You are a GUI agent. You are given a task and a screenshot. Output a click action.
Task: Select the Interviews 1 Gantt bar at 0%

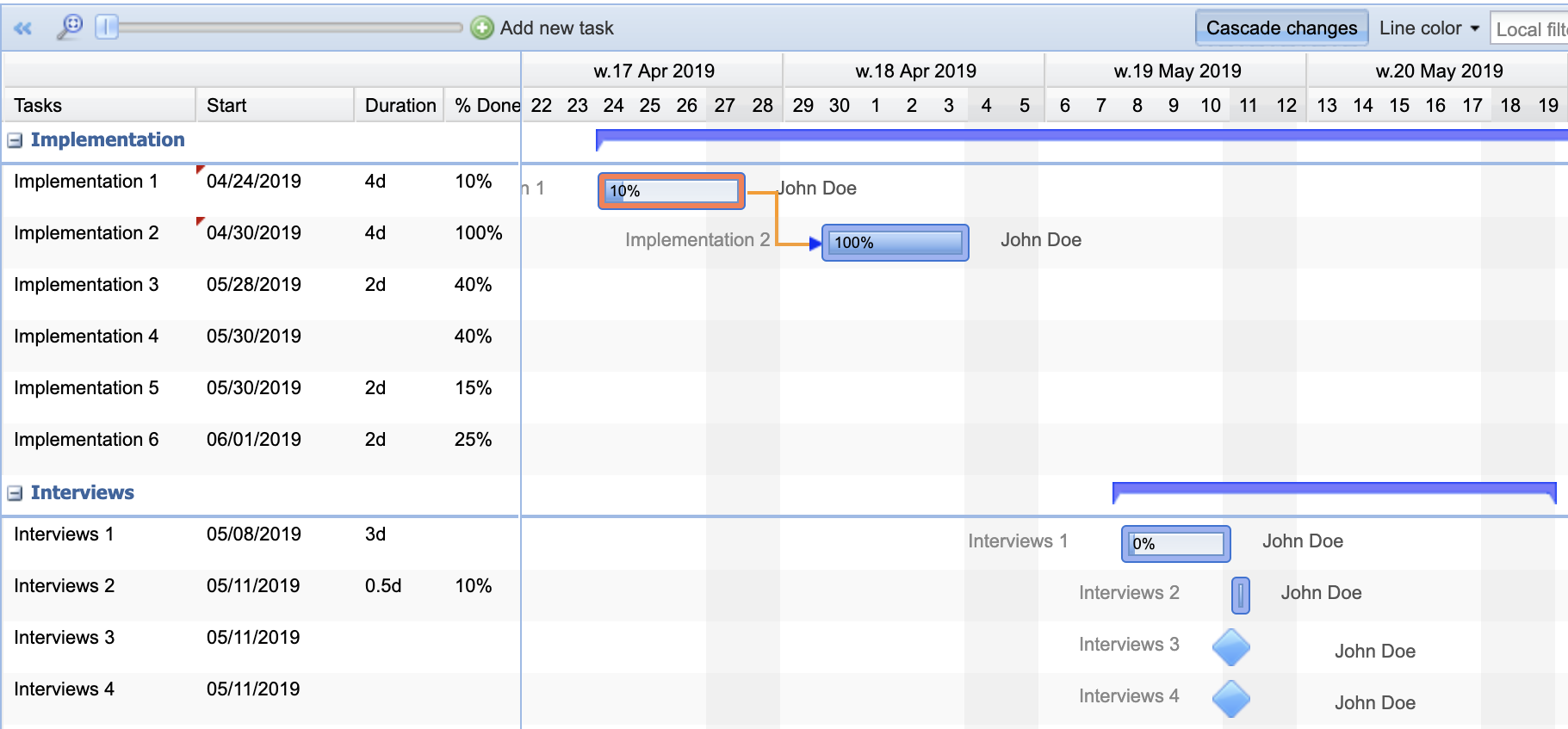tap(1176, 544)
